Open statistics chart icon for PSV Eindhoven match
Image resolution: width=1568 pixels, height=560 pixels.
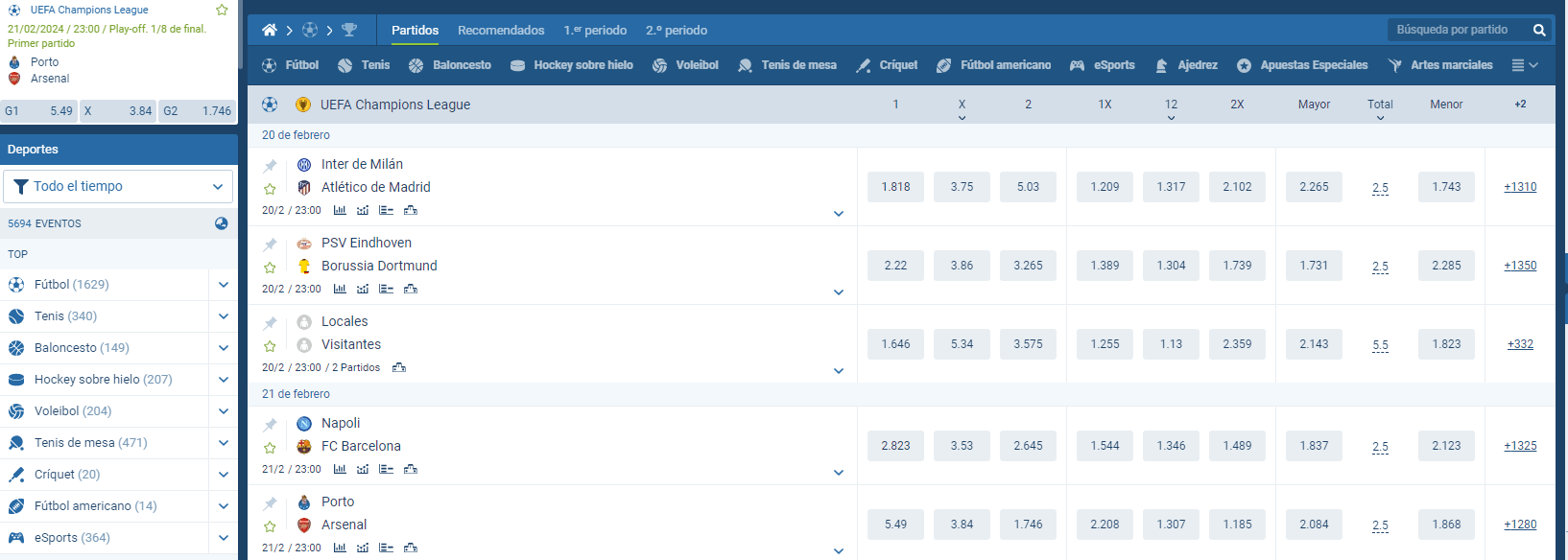click(x=340, y=289)
